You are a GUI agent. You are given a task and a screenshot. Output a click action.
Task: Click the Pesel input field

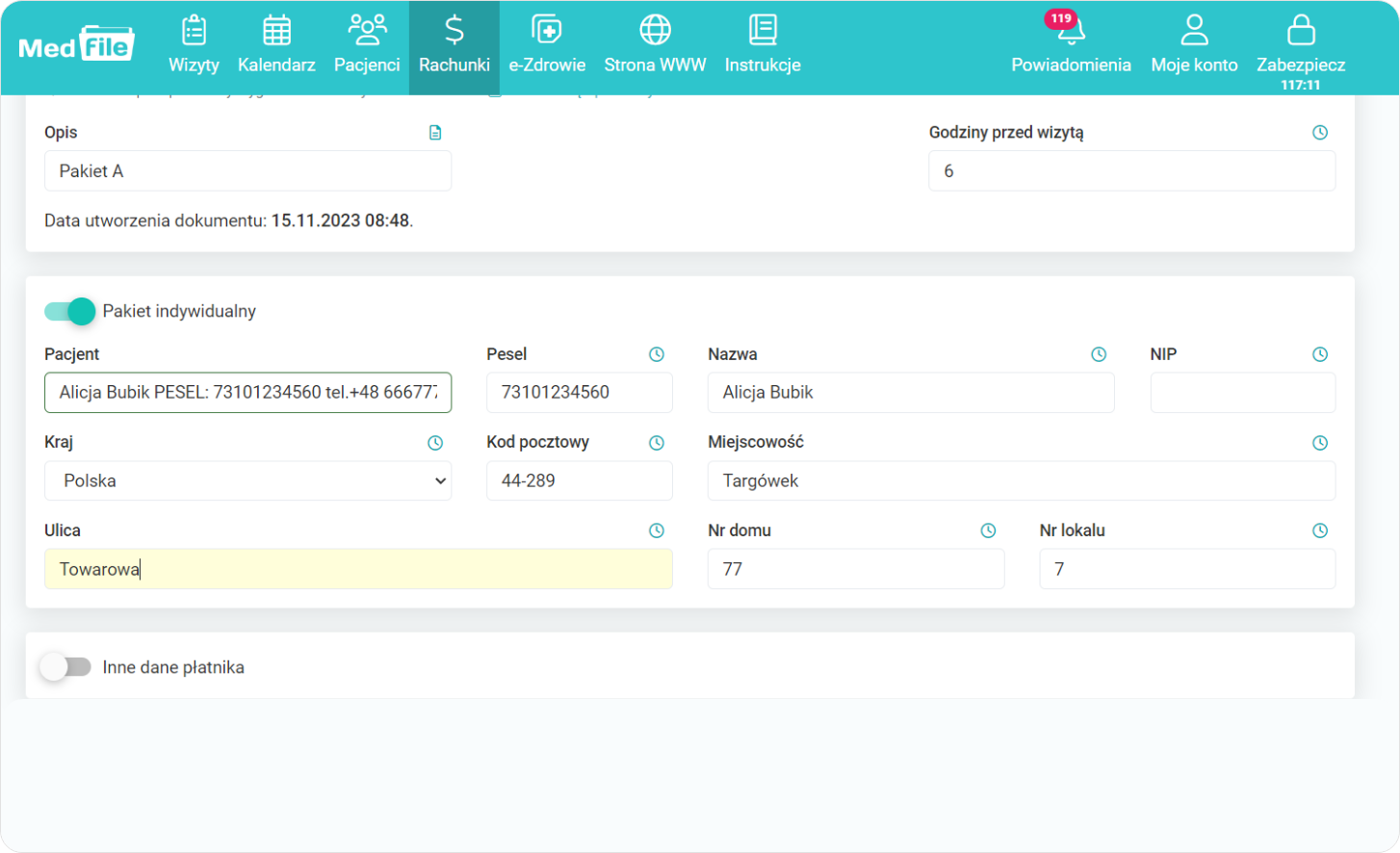tap(580, 392)
